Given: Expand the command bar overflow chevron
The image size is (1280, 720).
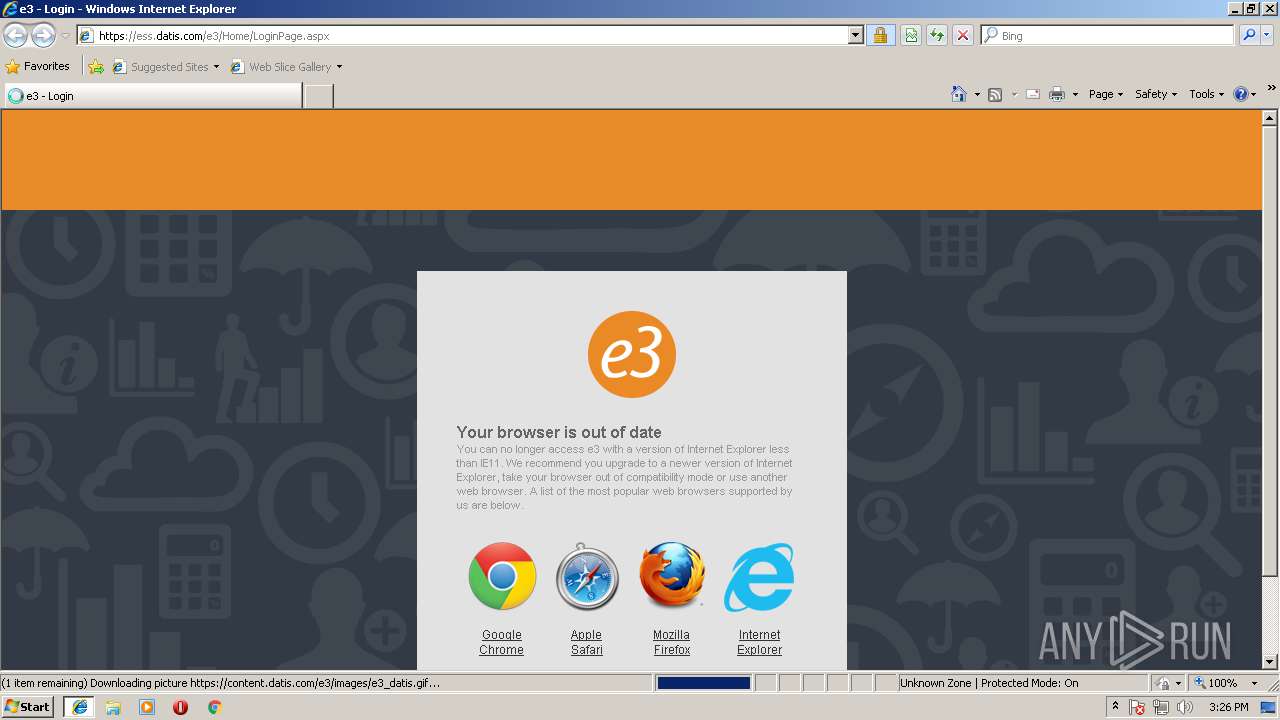Looking at the screenshot, I should point(1272,88).
